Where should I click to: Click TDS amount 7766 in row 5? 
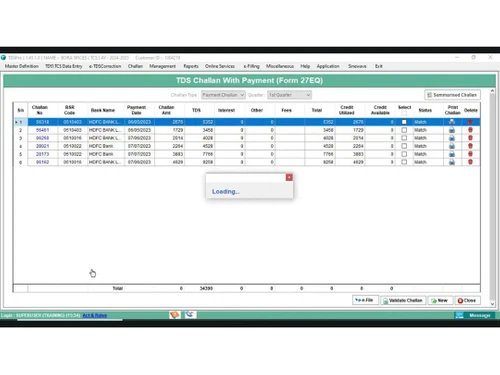[x=208, y=154]
